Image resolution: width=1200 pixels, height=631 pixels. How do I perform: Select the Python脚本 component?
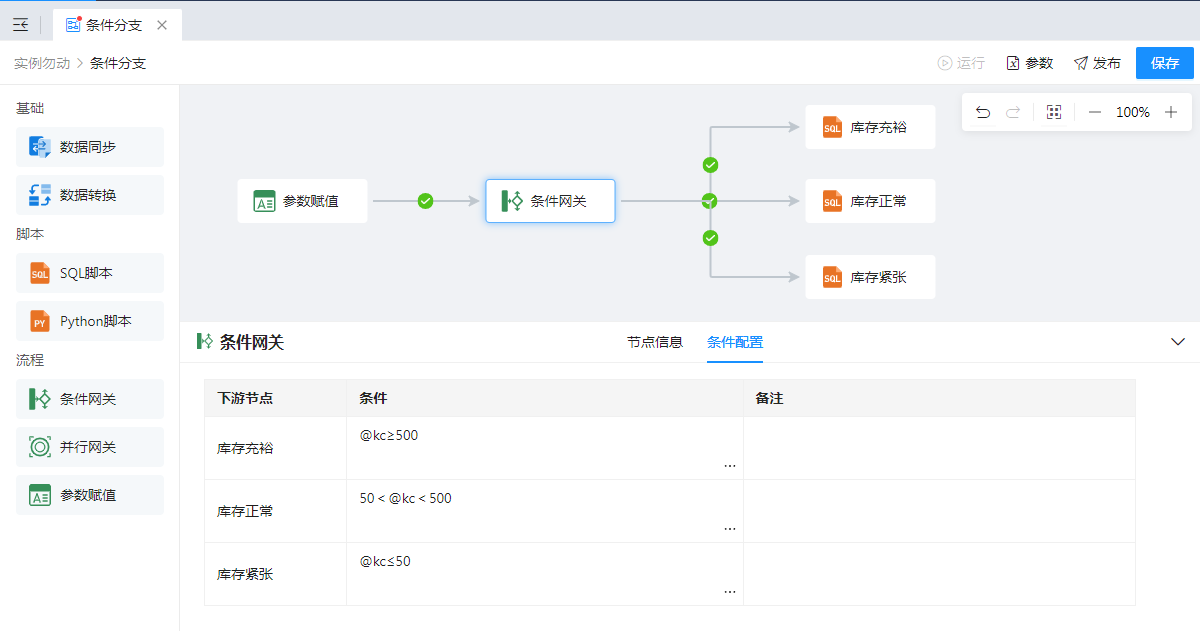(x=90, y=321)
